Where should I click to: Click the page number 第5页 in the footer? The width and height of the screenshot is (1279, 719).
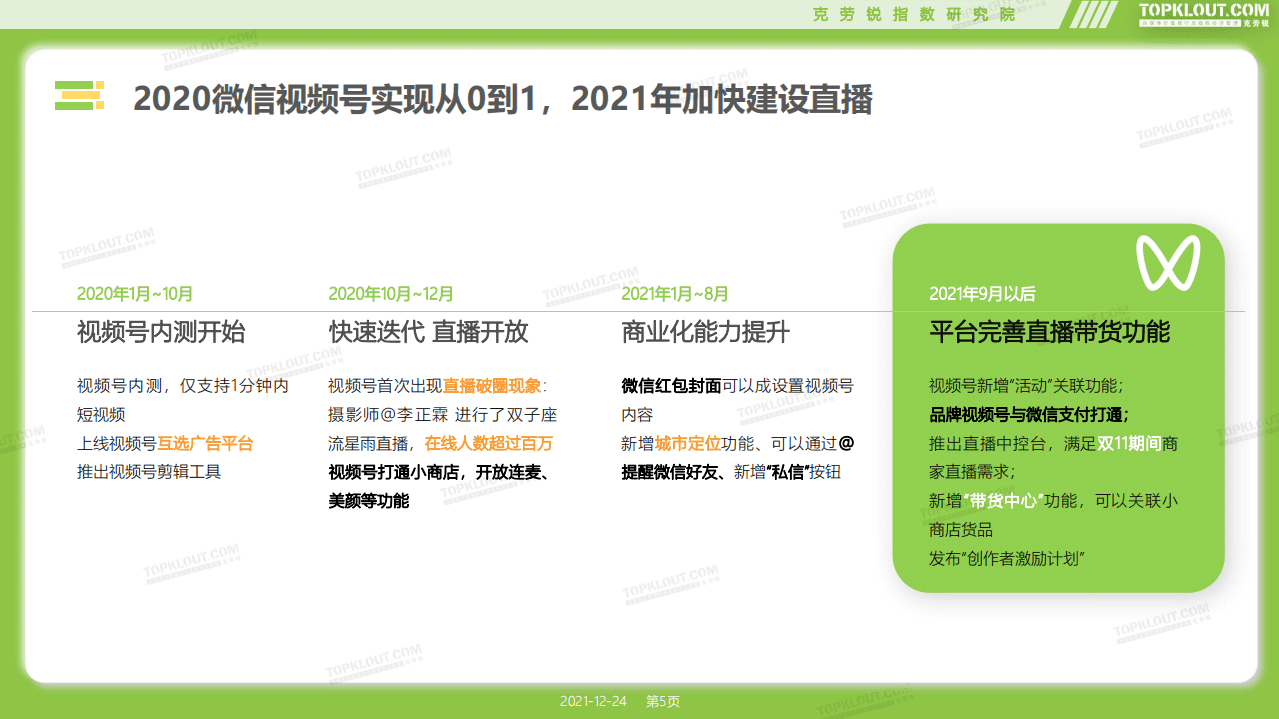coord(661,701)
